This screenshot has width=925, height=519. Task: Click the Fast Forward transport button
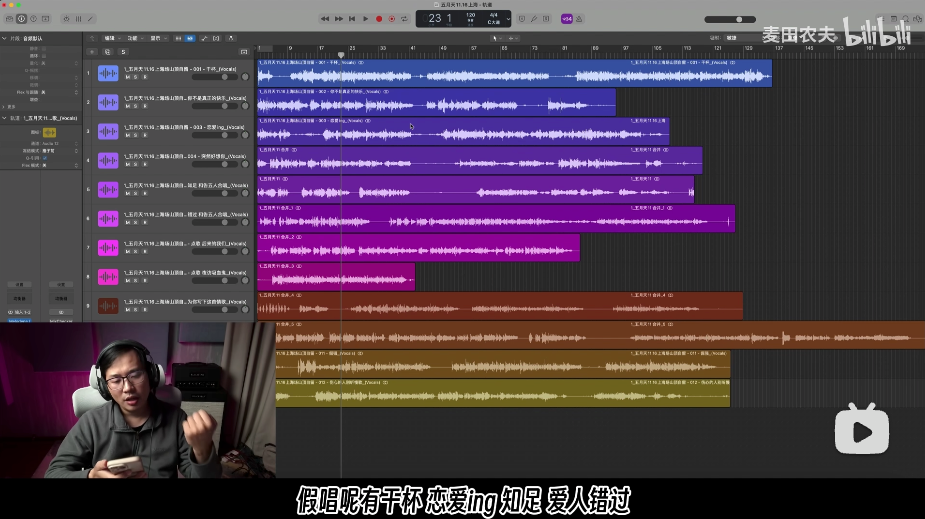pyautogui.click(x=339, y=19)
